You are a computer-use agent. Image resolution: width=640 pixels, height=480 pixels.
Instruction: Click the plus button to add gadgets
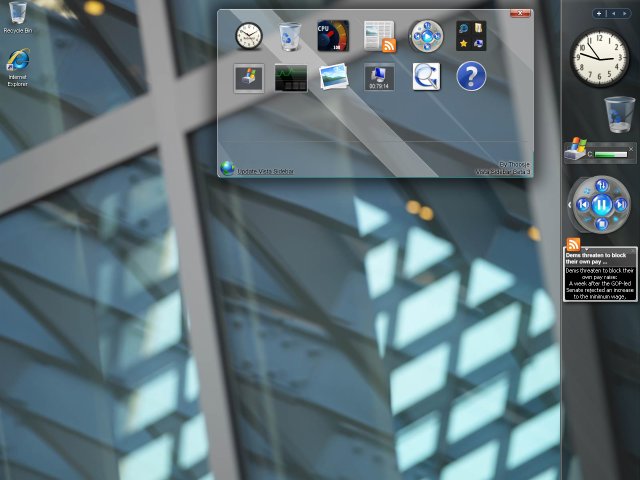598,14
